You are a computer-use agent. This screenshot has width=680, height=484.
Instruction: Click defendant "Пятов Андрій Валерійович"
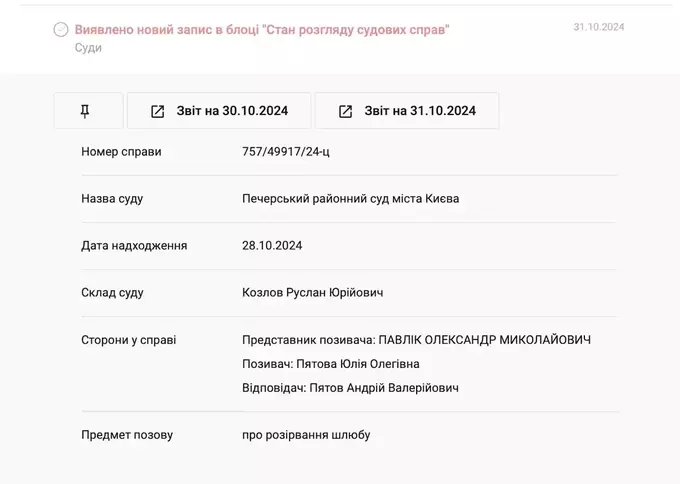coord(384,388)
